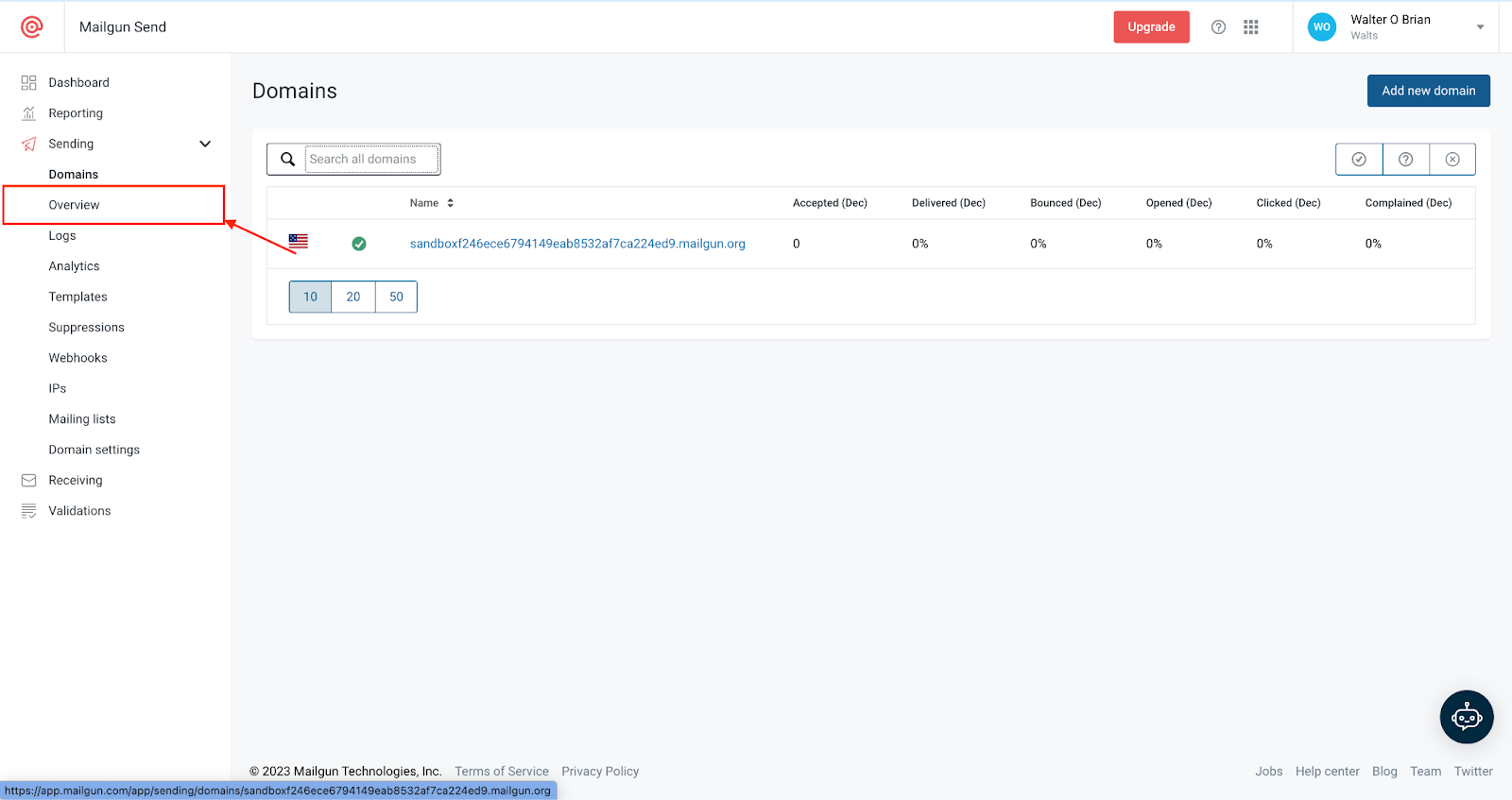The image size is (1512, 800).
Task: Open Validations in the sidebar
Action: [80, 511]
